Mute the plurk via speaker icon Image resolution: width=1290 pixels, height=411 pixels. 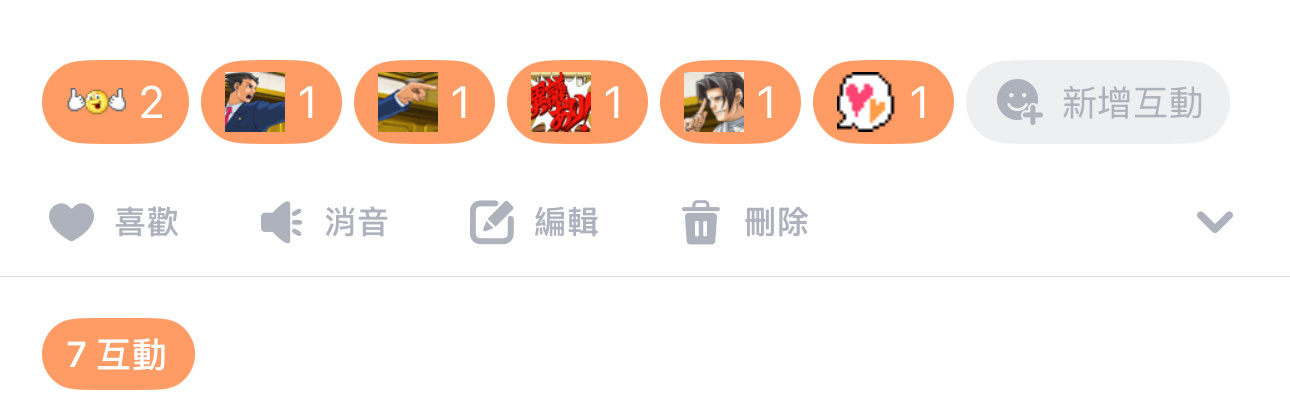(281, 222)
